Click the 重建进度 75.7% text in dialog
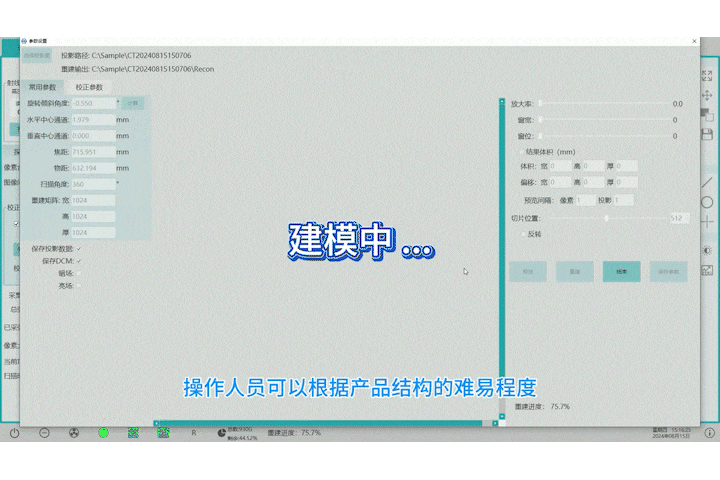 (x=542, y=407)
